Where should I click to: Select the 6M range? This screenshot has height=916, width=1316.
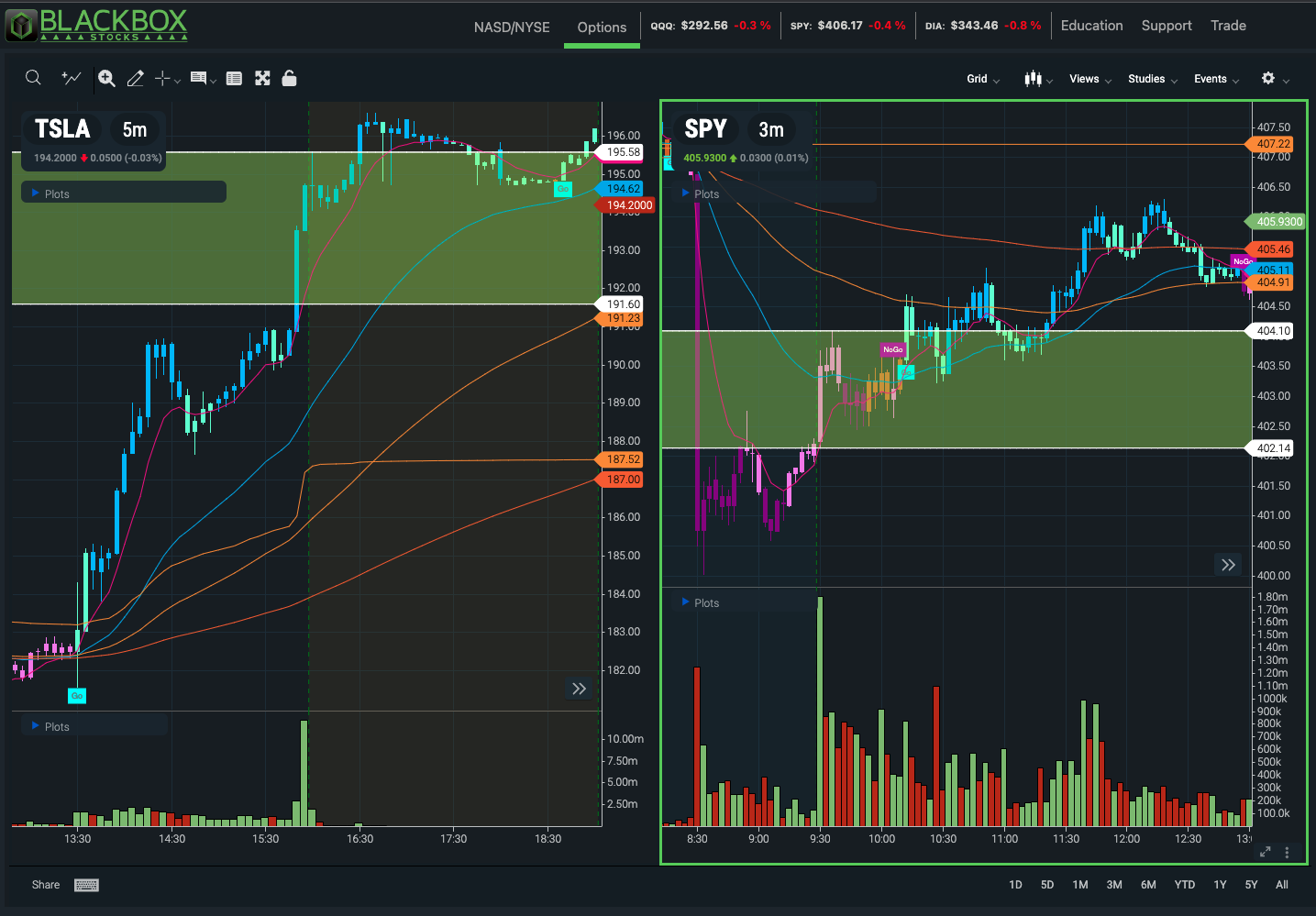(1148, 885)
